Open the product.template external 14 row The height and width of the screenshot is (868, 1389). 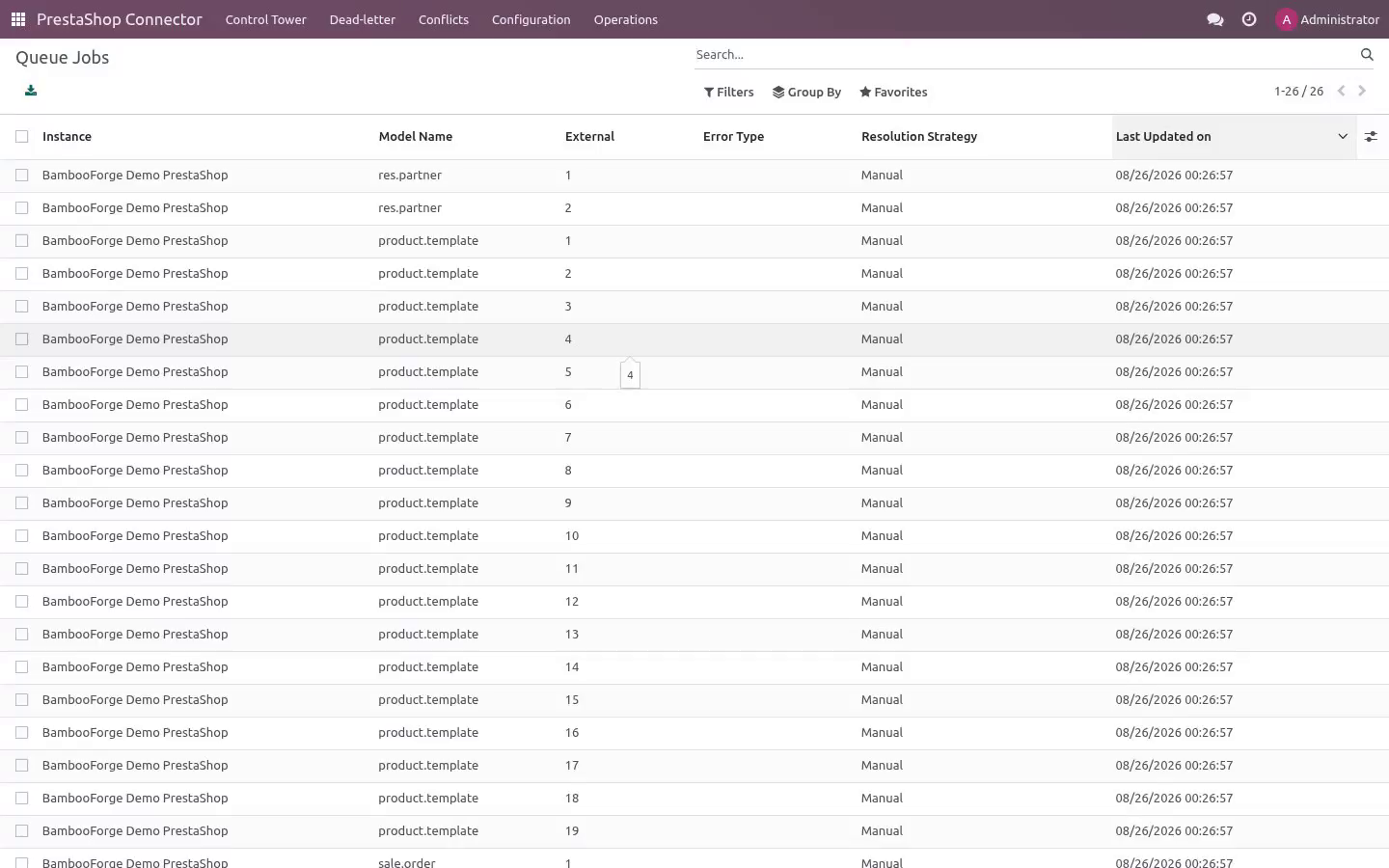(x=694, y=667)
